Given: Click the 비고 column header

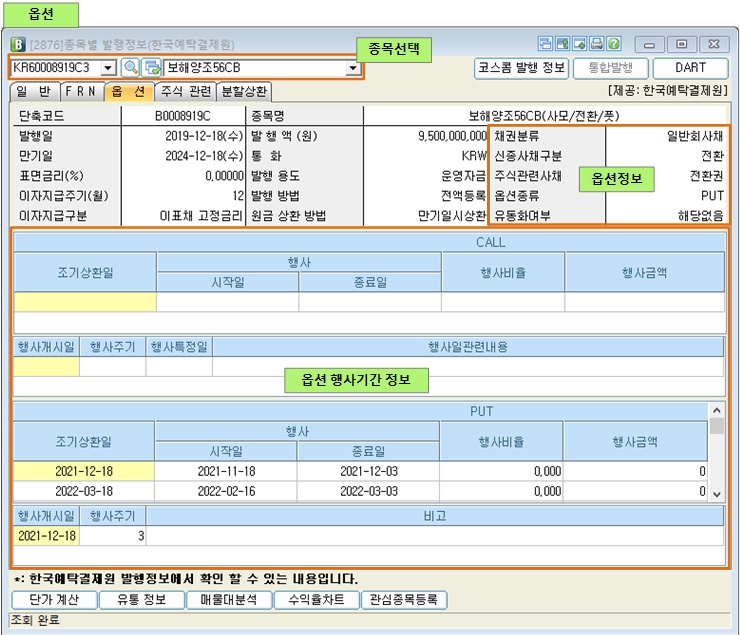Looking at the screenshot, I should [x=435, y=516].
